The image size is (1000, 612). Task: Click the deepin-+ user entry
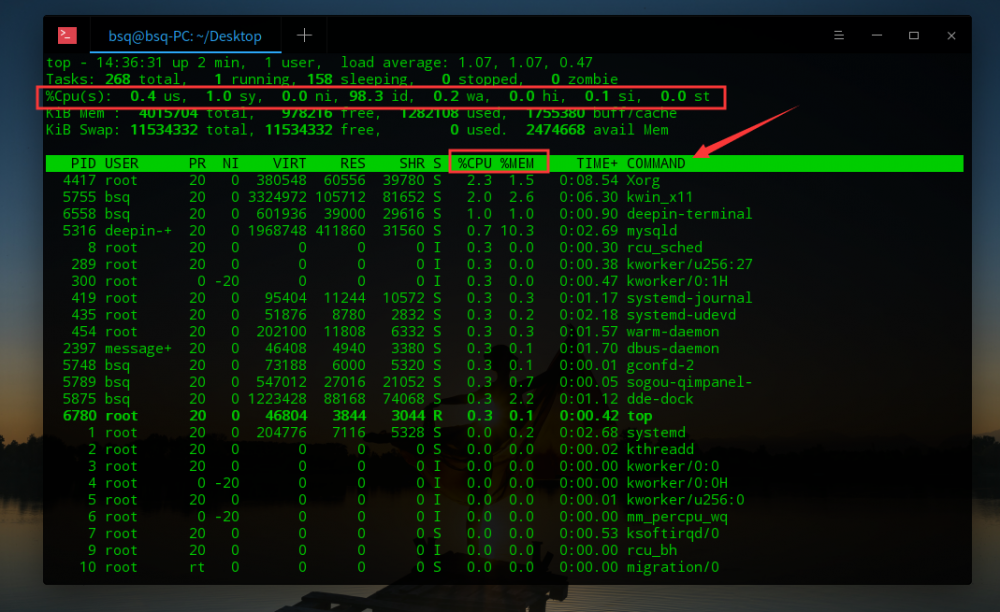(138, 231)
